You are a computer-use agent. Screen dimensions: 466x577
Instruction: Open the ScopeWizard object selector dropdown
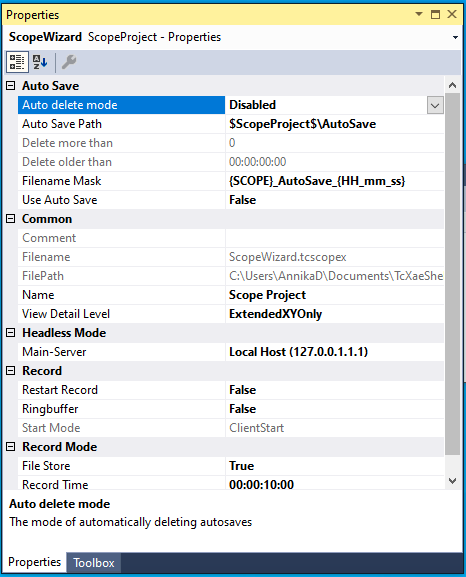(x=455, y=37)
